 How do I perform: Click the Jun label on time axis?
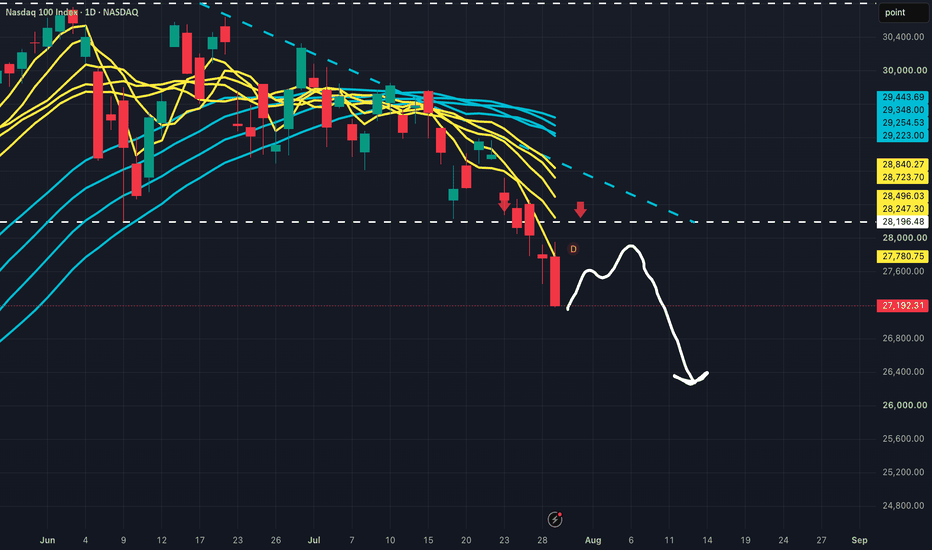coord(48,540)
